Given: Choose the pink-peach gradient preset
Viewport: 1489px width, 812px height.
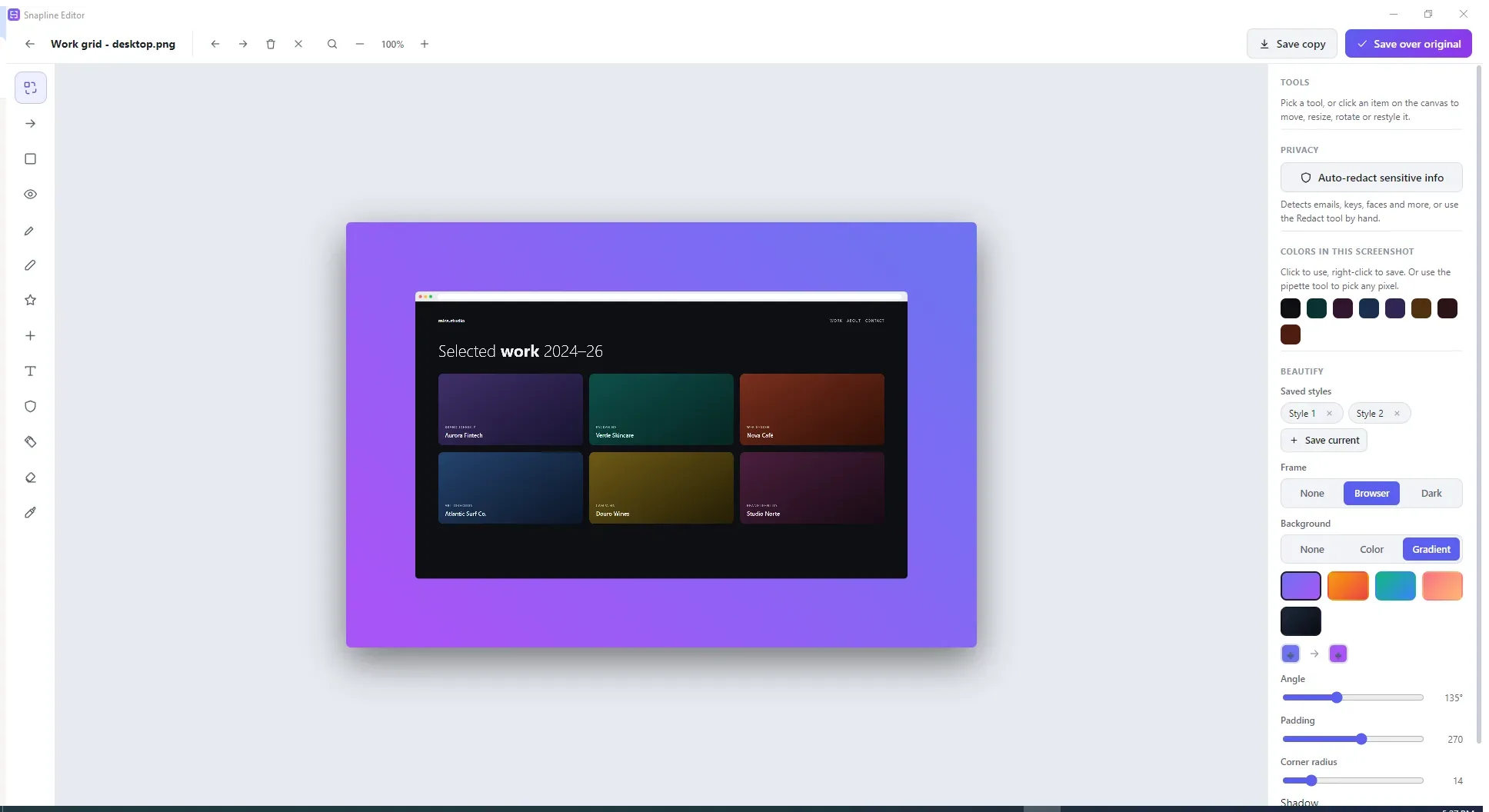Looking at the screenshot, I should [1442, 586].
